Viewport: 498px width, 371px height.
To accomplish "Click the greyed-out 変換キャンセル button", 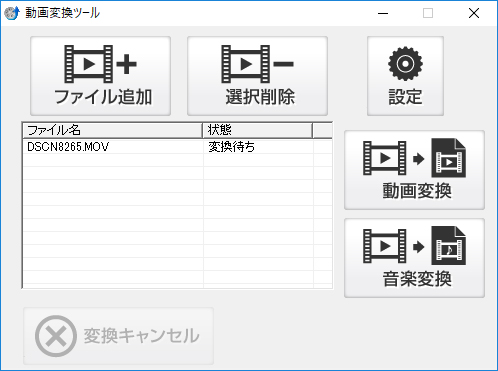I will coord(118,336).
